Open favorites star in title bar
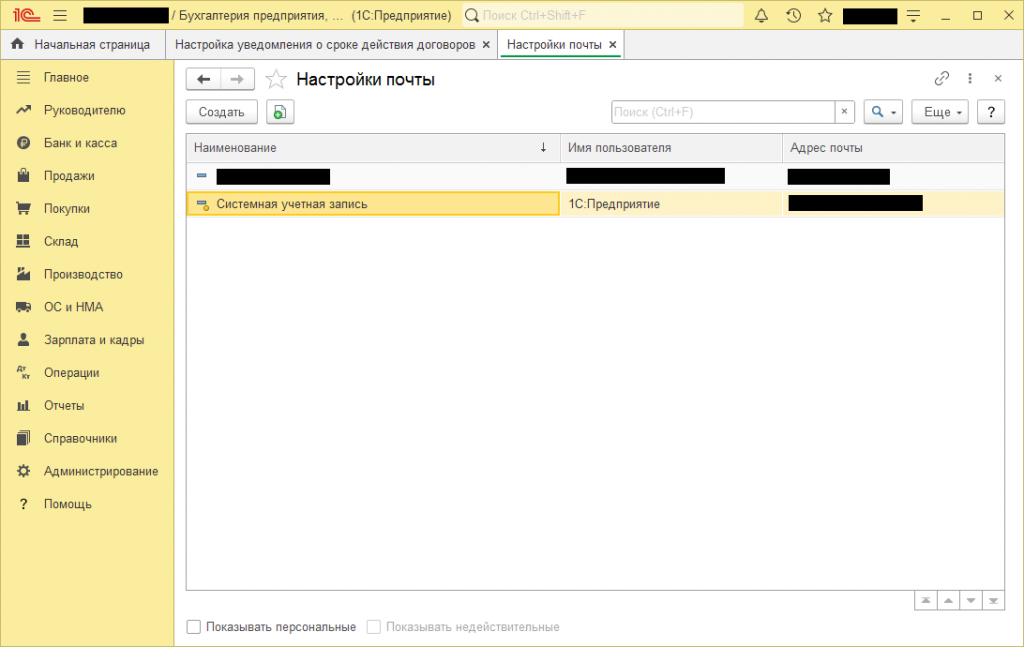Viewport: 1024px width, 647px height. [x=825, y=15]
